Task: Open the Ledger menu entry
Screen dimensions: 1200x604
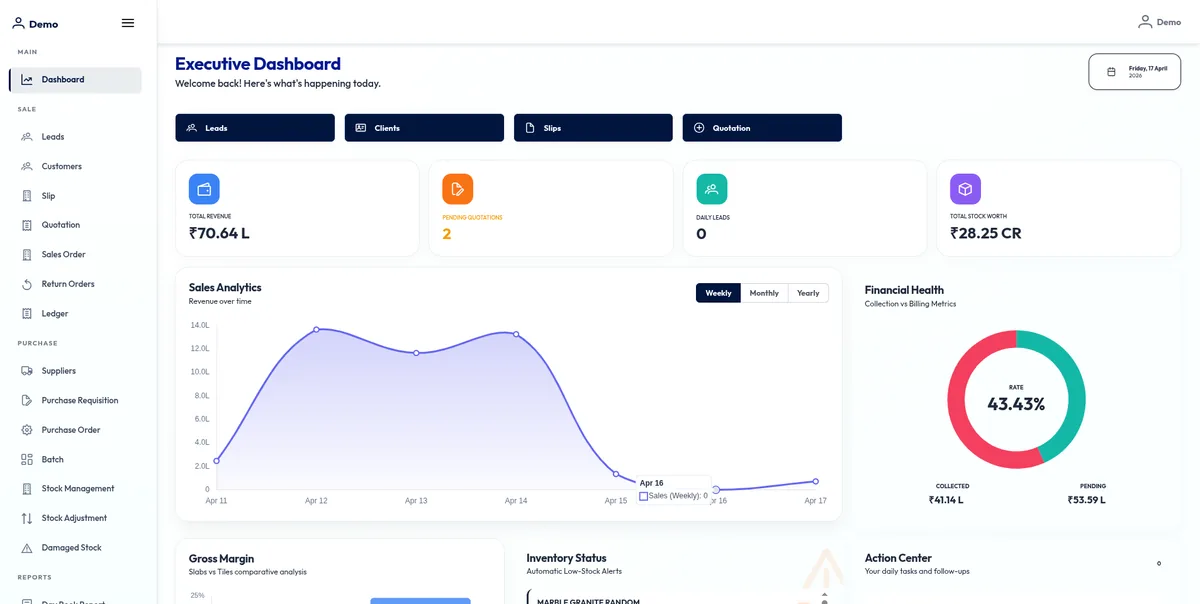Action: click(x=75, y=314)
